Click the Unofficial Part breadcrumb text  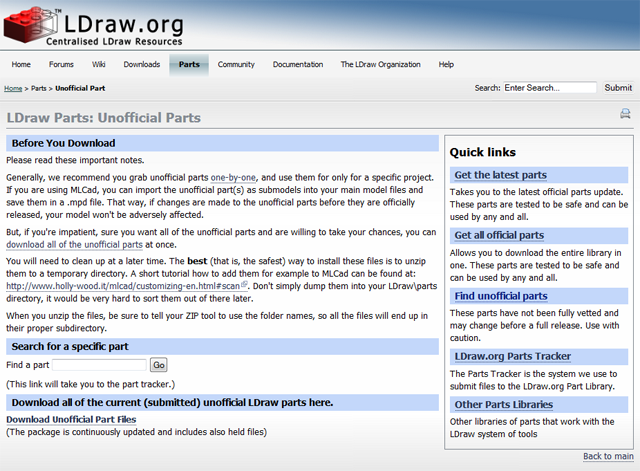pos(80,88)
